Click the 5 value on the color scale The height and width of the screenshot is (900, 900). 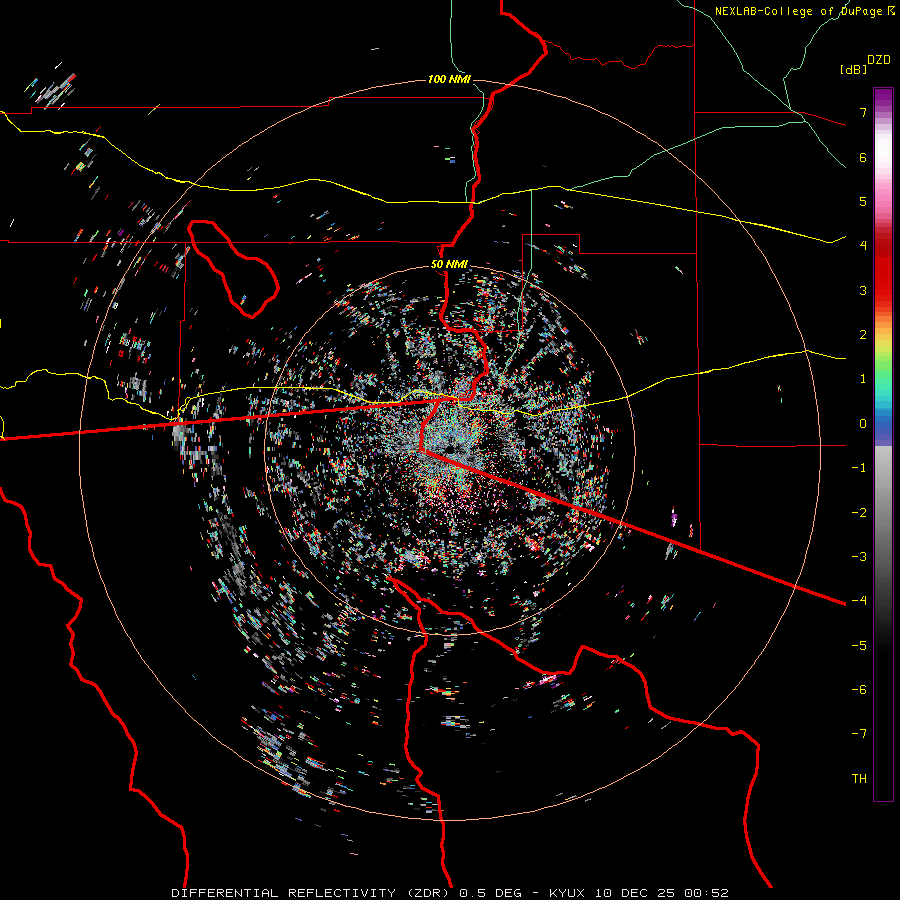click(863, 201)
